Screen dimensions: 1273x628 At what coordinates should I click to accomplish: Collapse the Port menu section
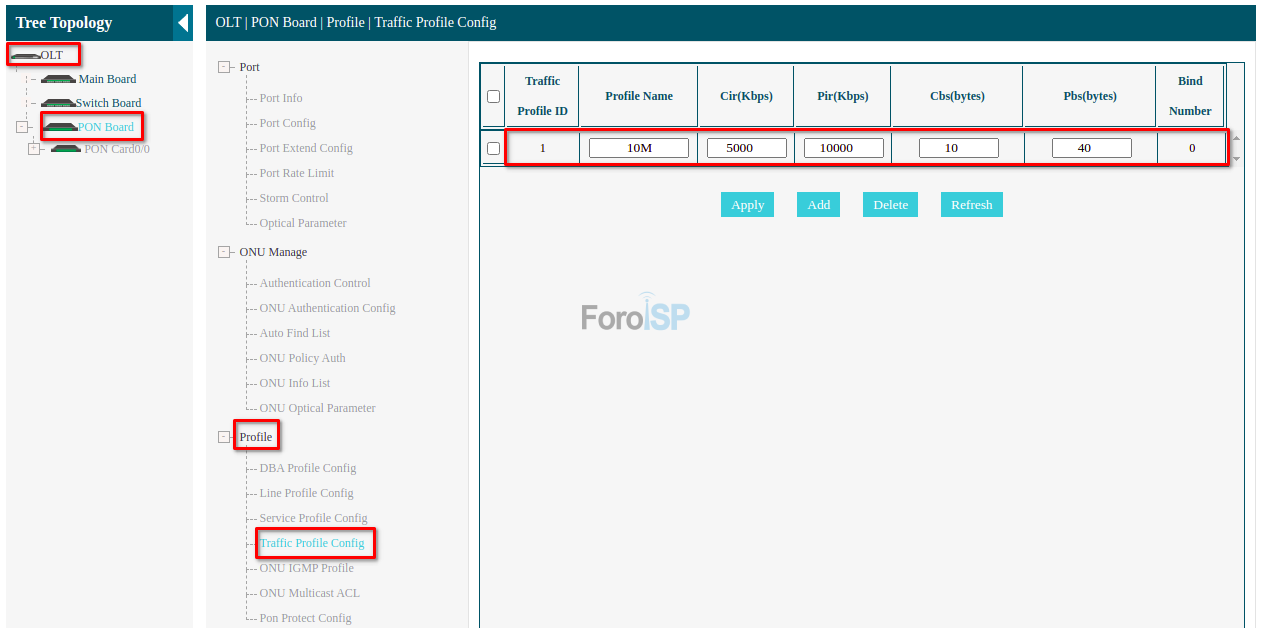click(x=224, y=67)
